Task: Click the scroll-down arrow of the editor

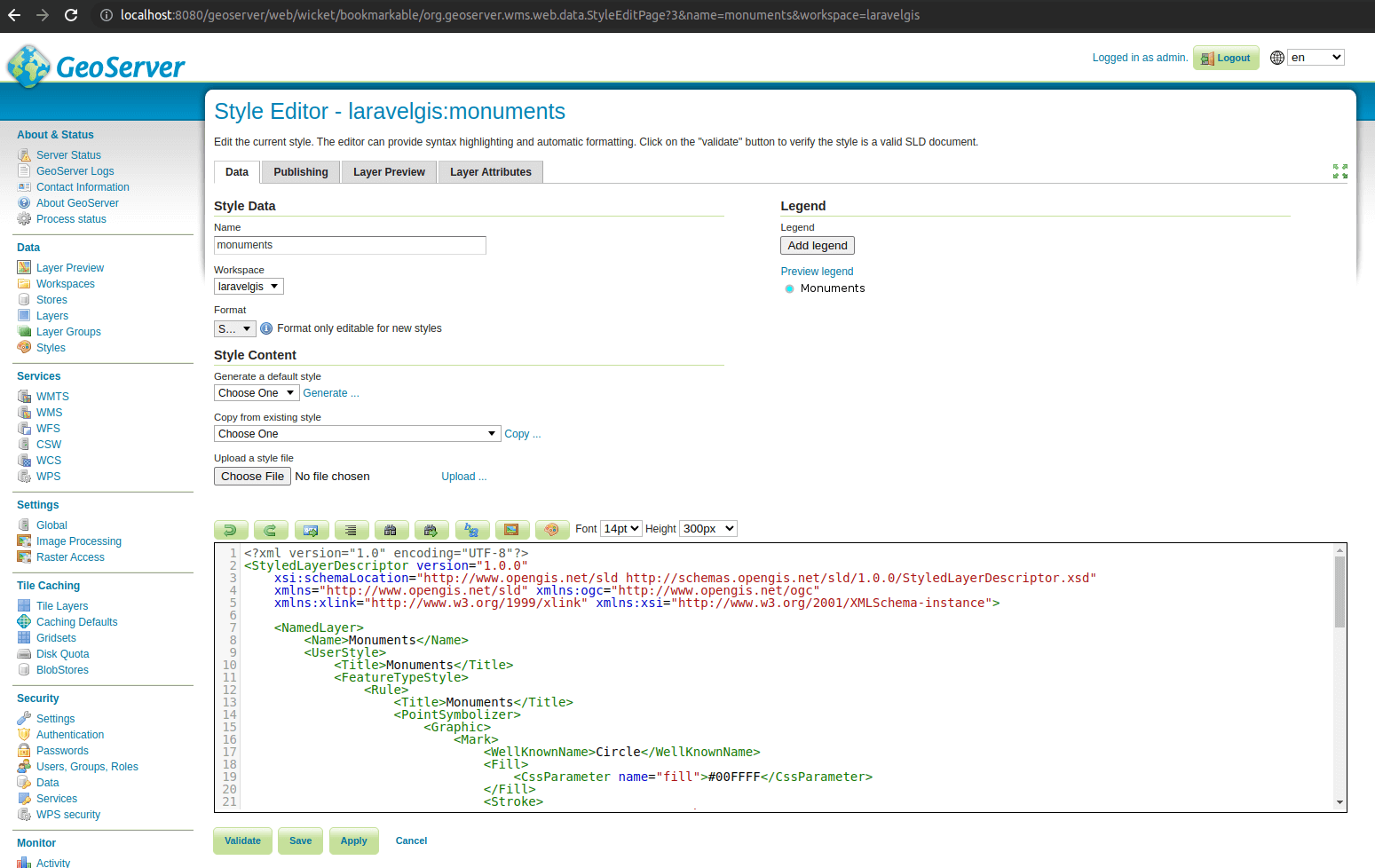Action: 1339,802
